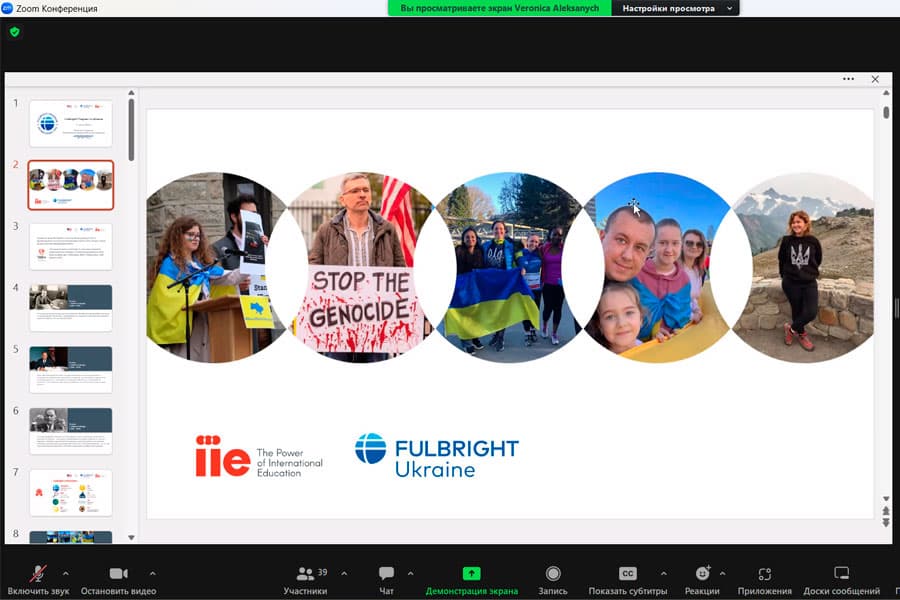Click main slide scroll up arrow
The width and height of the screenshot is (900, 600).
point(886,92)
